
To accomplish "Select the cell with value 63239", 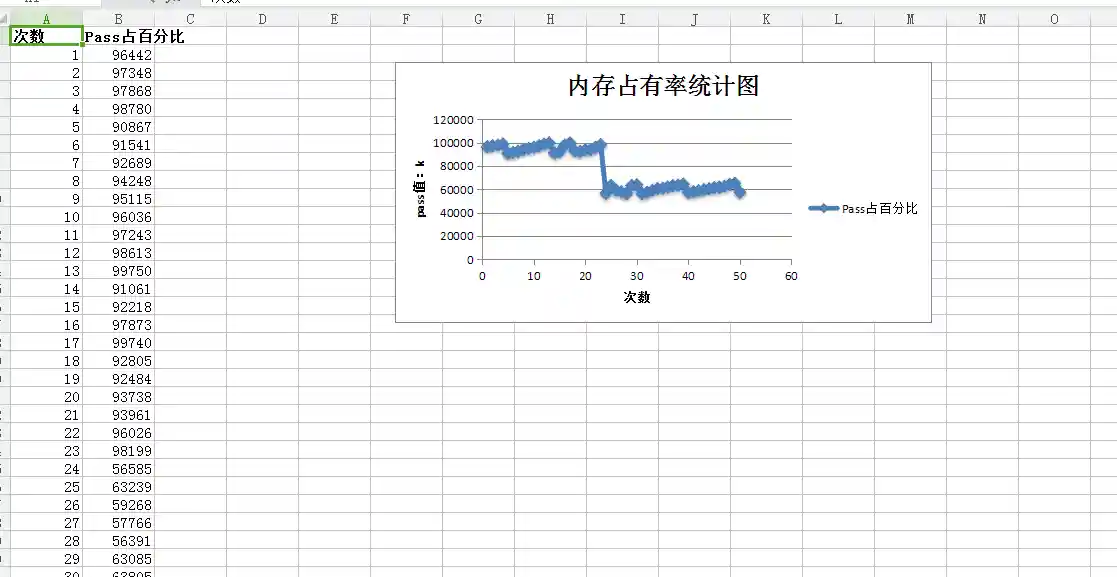I will 118,487.
